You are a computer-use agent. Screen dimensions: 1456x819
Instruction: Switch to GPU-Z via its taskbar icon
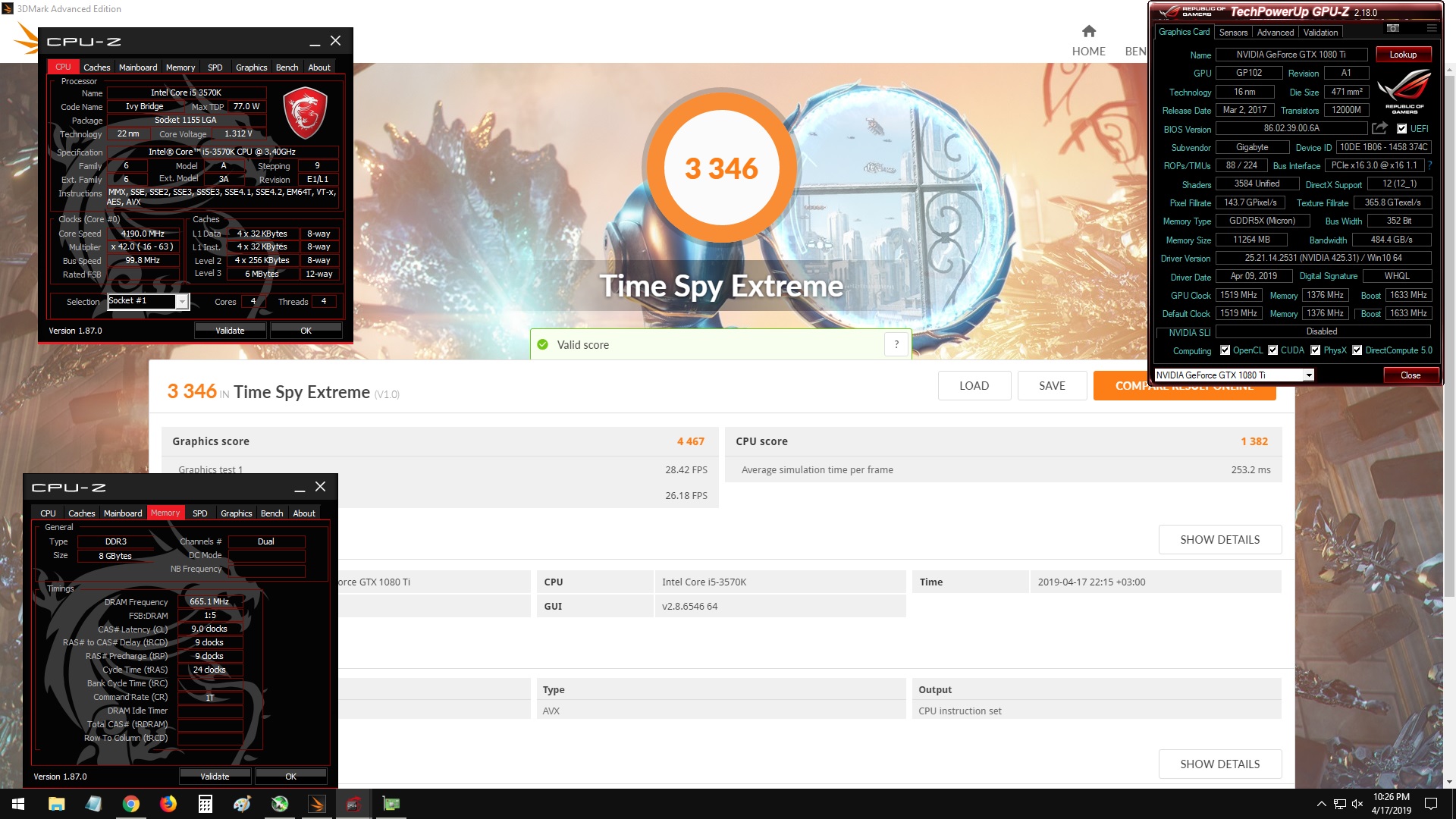pos(391,804)
